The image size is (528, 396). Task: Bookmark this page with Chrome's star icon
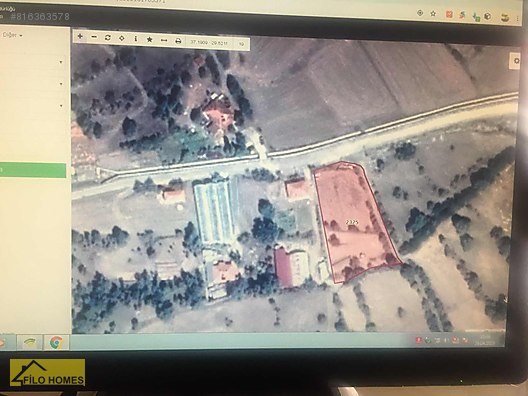(x=433, y=14)
